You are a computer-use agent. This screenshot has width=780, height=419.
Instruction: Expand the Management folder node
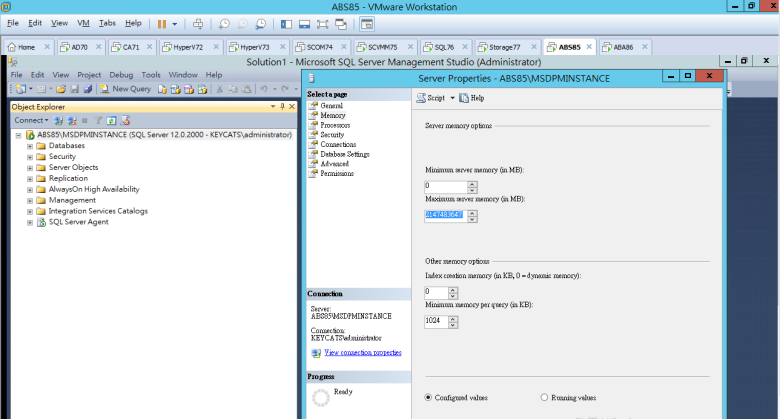(30, 200)
